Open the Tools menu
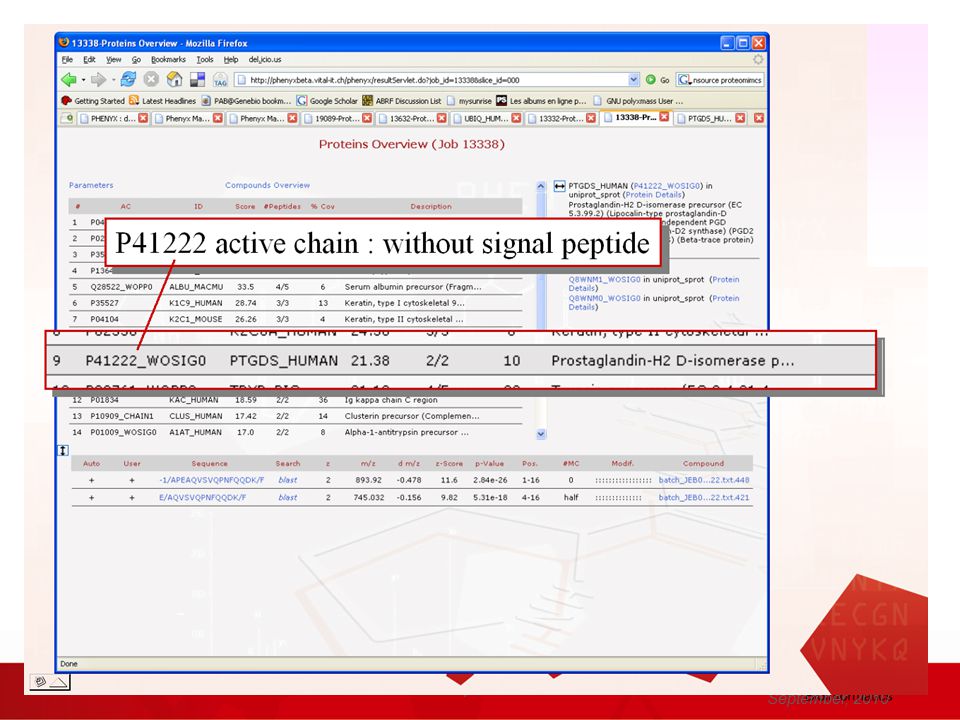Viewport: 960px width, 720px height. click(x=205, y=59)
